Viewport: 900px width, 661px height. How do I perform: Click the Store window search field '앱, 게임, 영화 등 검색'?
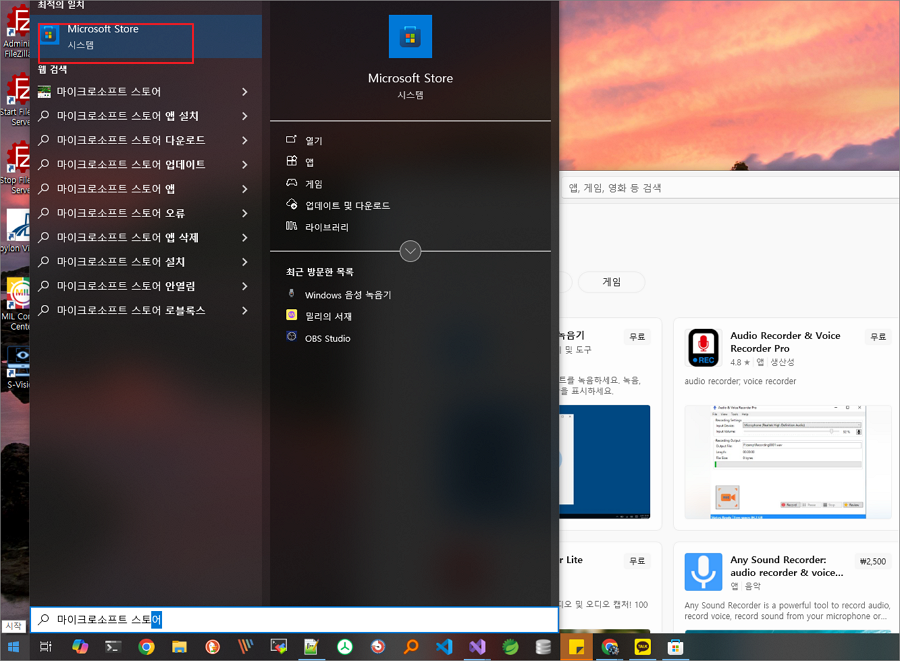[730, 188]
